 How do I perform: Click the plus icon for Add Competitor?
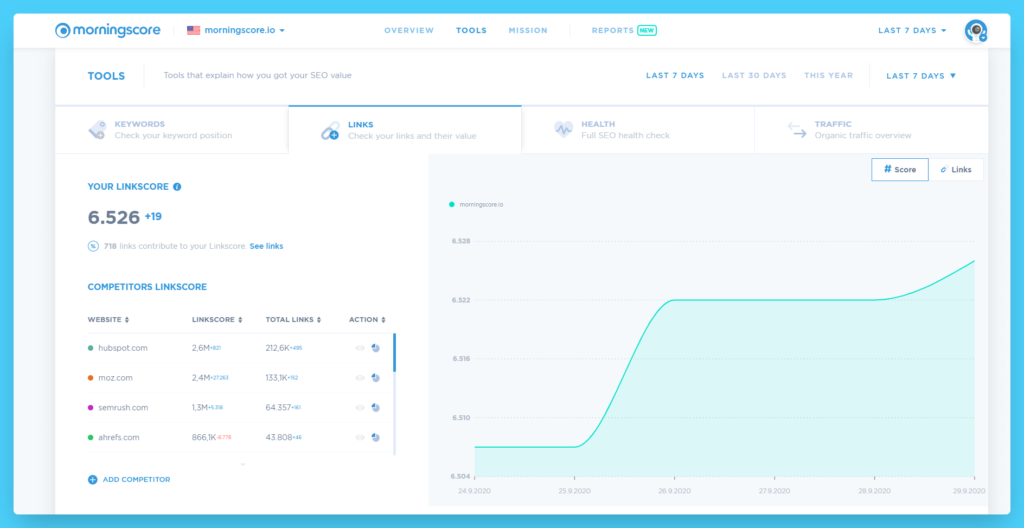pyautogui.click(x=93, y=480)
